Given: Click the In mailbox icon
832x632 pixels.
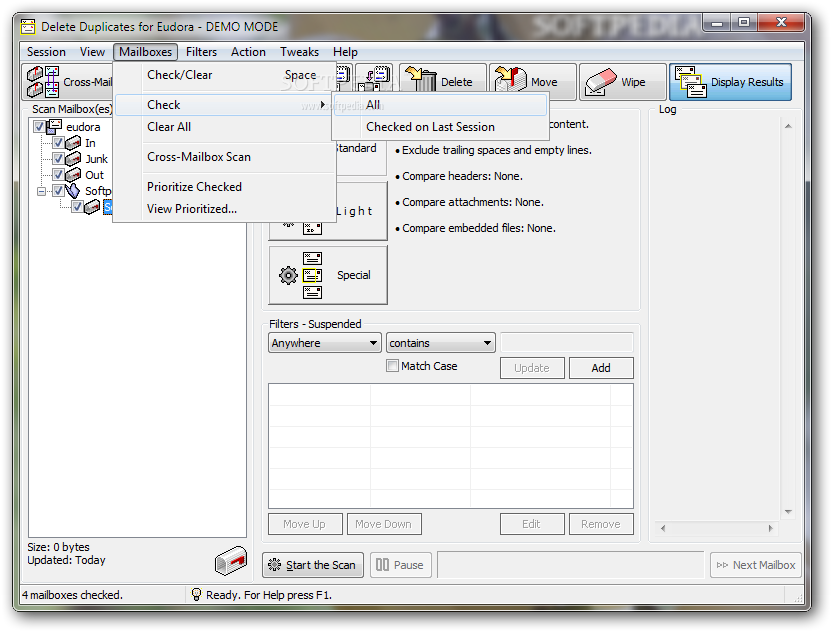Looking at the screenshot, I should (73, 143).
